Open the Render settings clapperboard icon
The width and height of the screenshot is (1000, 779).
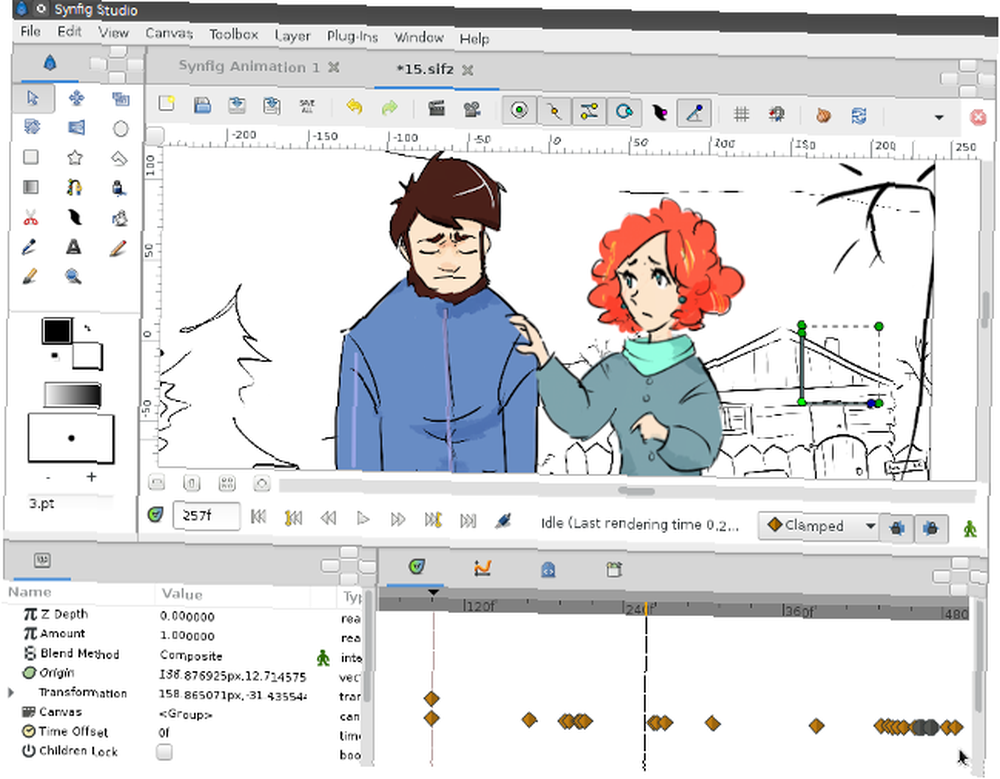click(436, 108)
